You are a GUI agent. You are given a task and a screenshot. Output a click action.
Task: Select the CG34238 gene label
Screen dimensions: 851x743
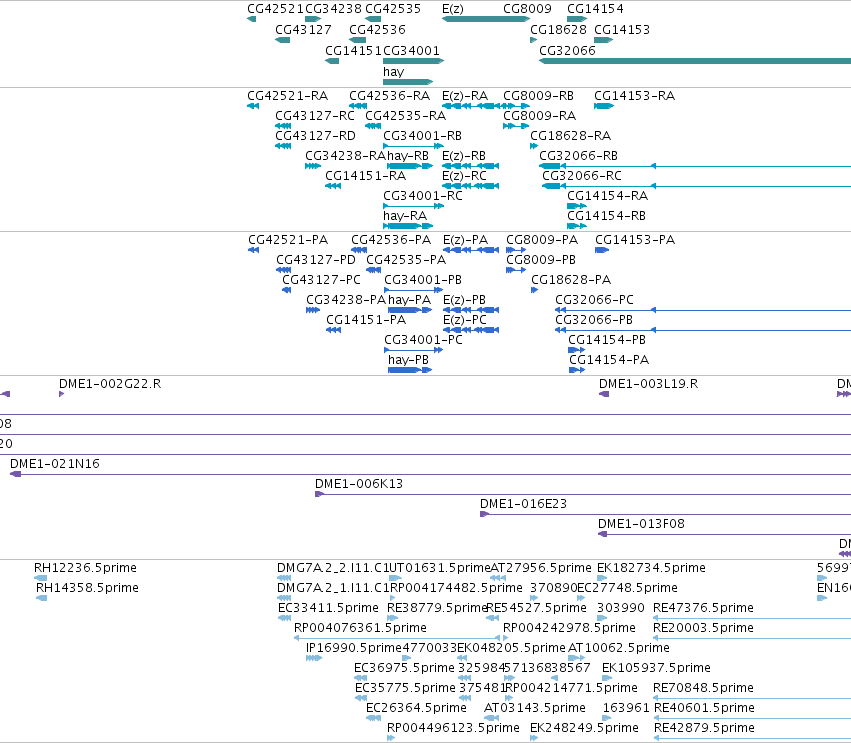pos(333,9)
